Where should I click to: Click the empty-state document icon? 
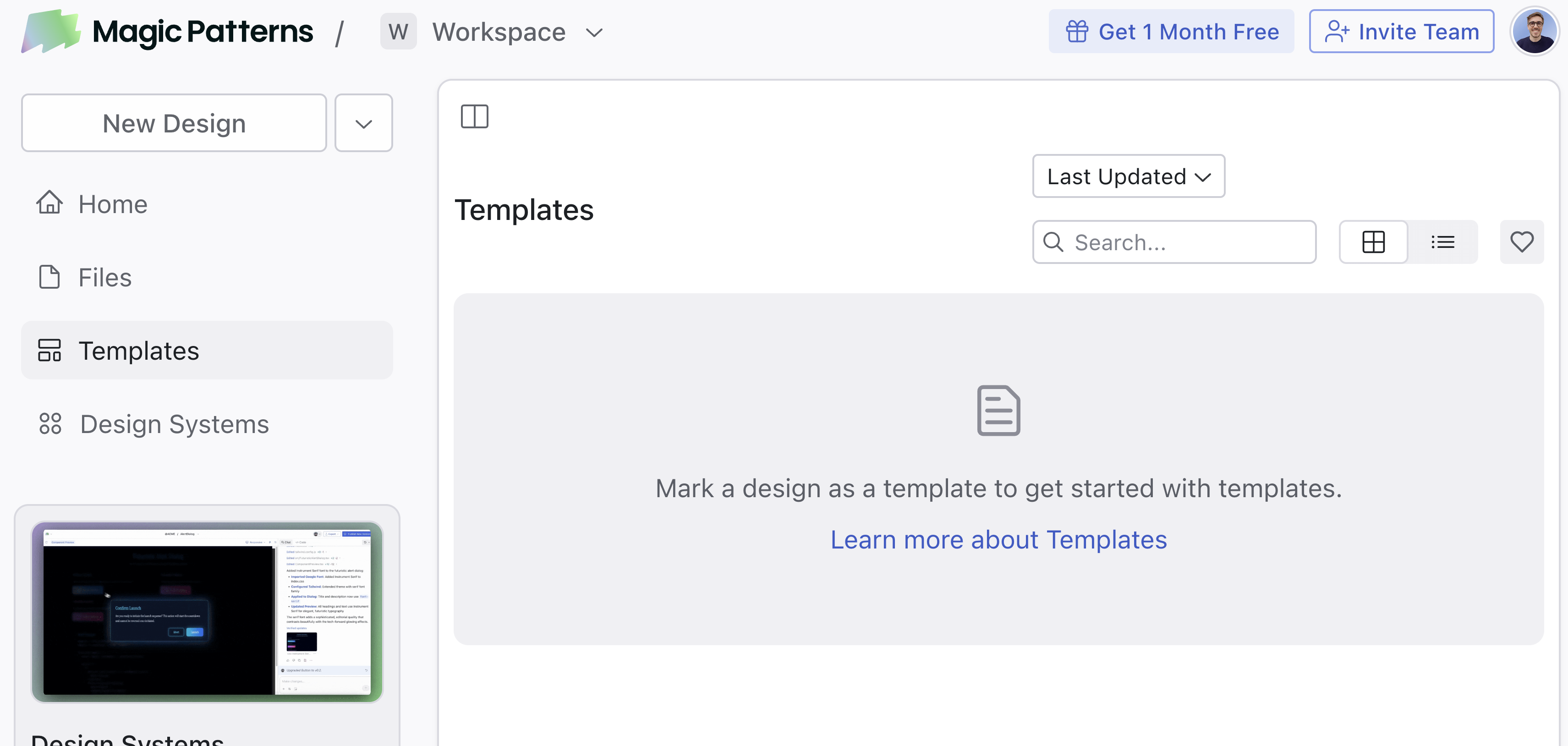998,411
